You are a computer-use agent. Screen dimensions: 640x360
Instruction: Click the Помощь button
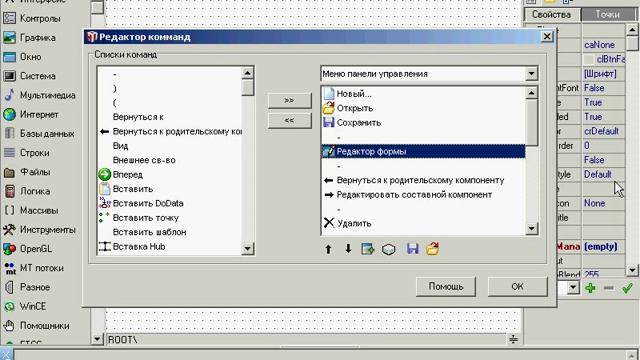click(x=446, y=287)
